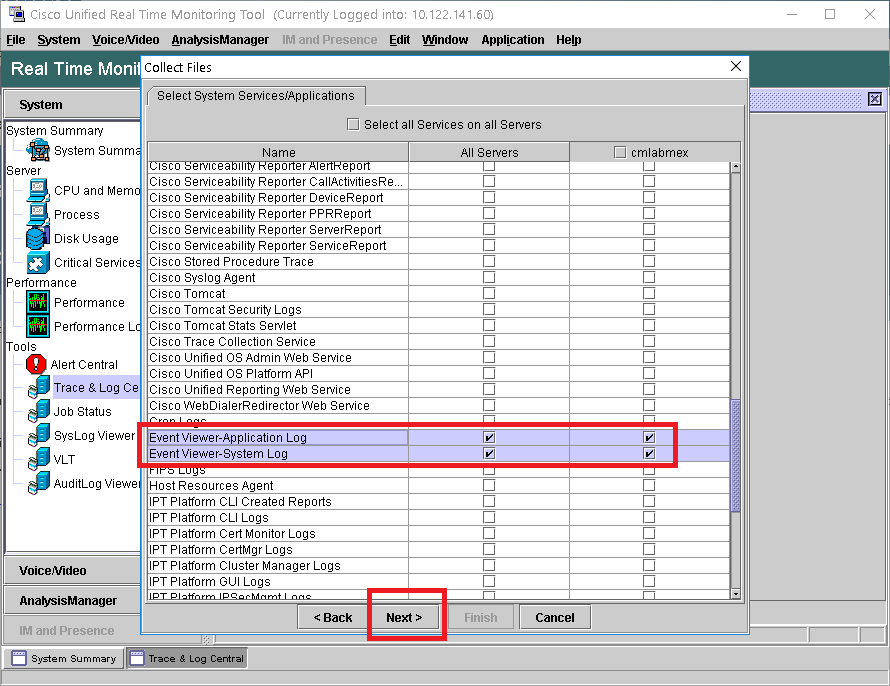Select Cisco Serviceability Reporter DeviceReport row
The width and height of the screenshot is (890, 686).
[x=438, y=197]
